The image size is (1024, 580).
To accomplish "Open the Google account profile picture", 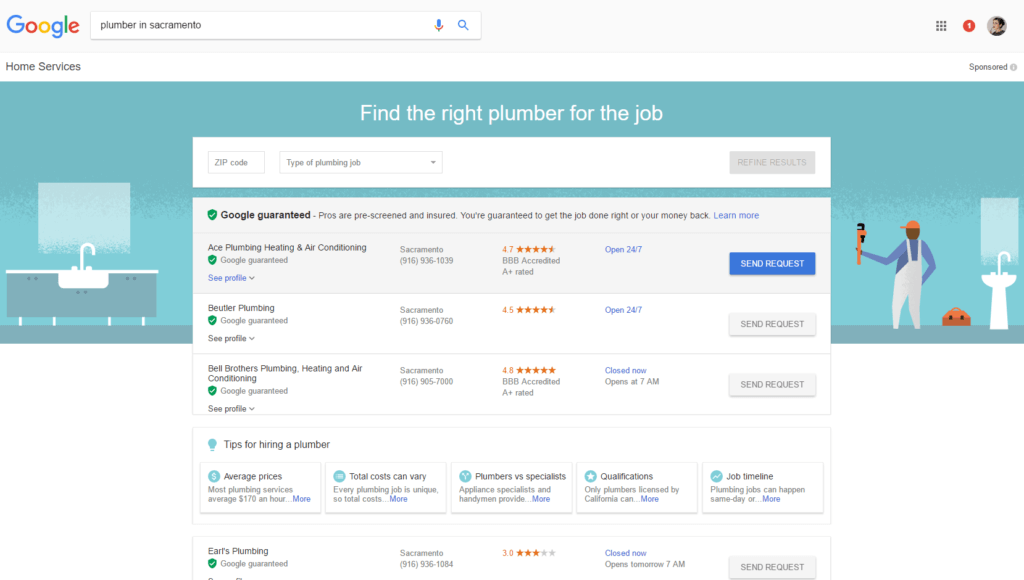I will pyautogui.click(x=997, y=25).
